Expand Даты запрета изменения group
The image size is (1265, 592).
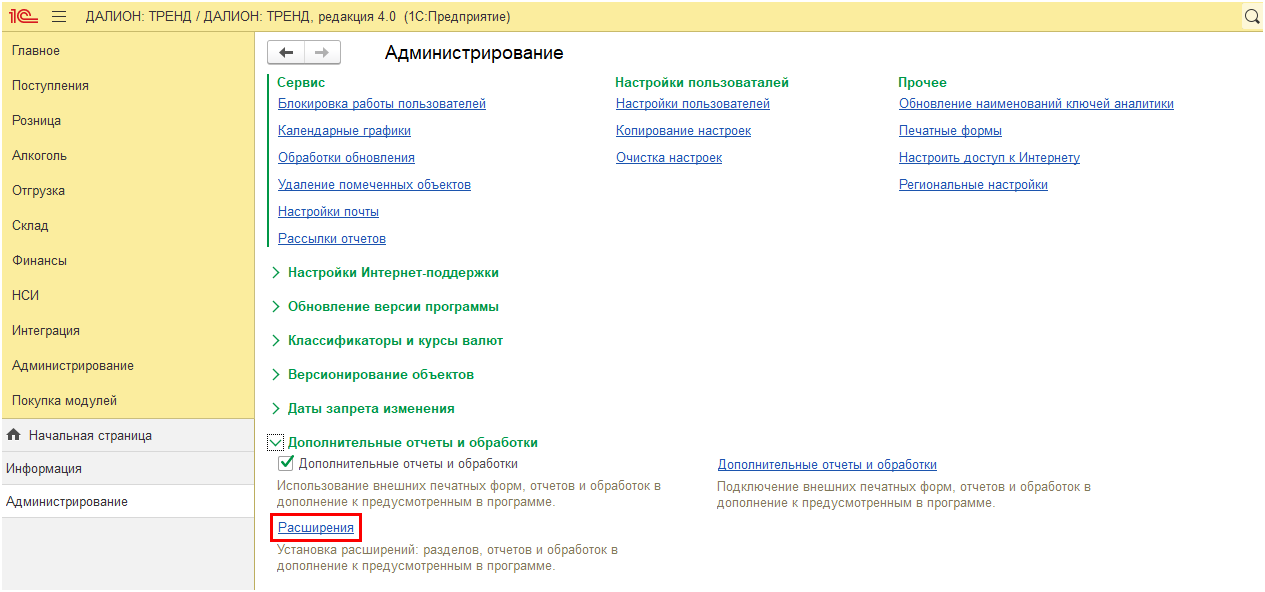click(276, 408)
